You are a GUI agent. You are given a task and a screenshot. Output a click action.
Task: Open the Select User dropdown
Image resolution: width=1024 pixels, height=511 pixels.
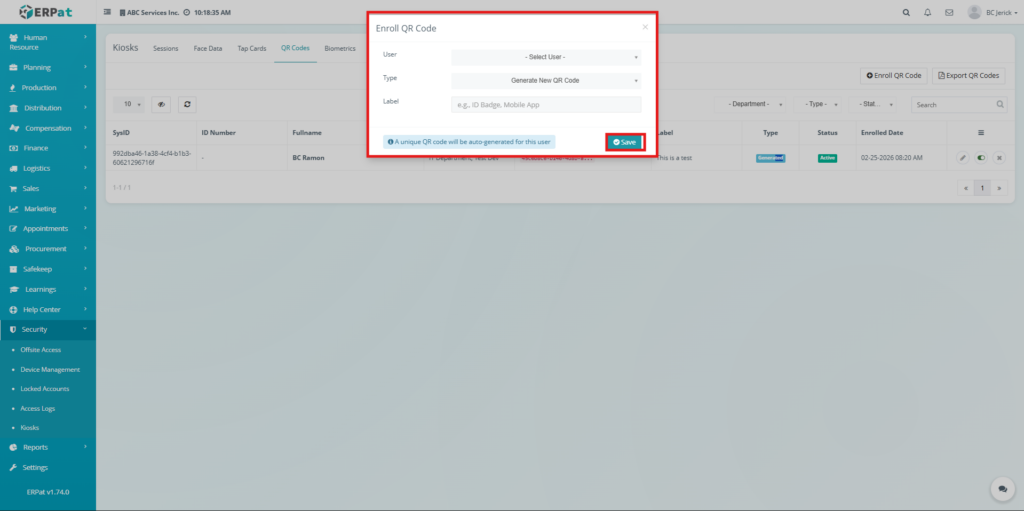pos(546,57)
